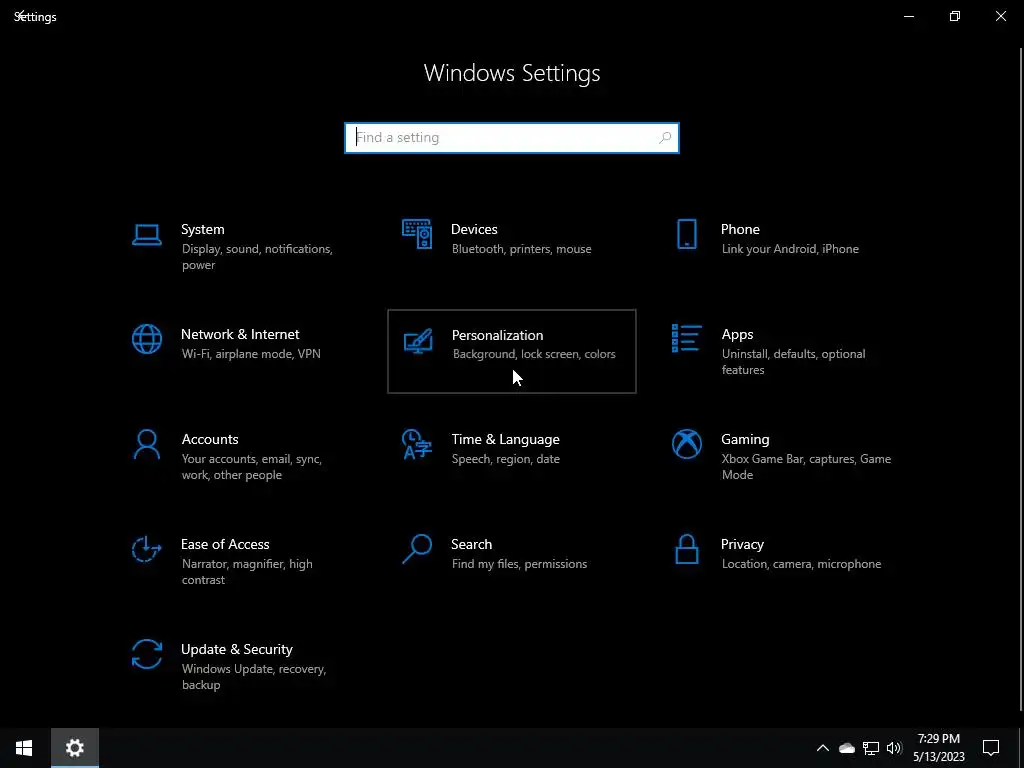1024x768 pixels.
Task: Click 'Uninstall, defaults, optional features' description
Action: pos(793,362)
